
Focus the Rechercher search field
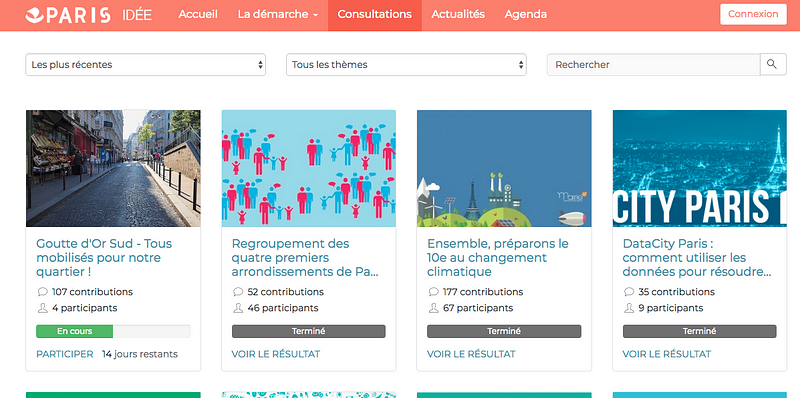pos(654,65)
